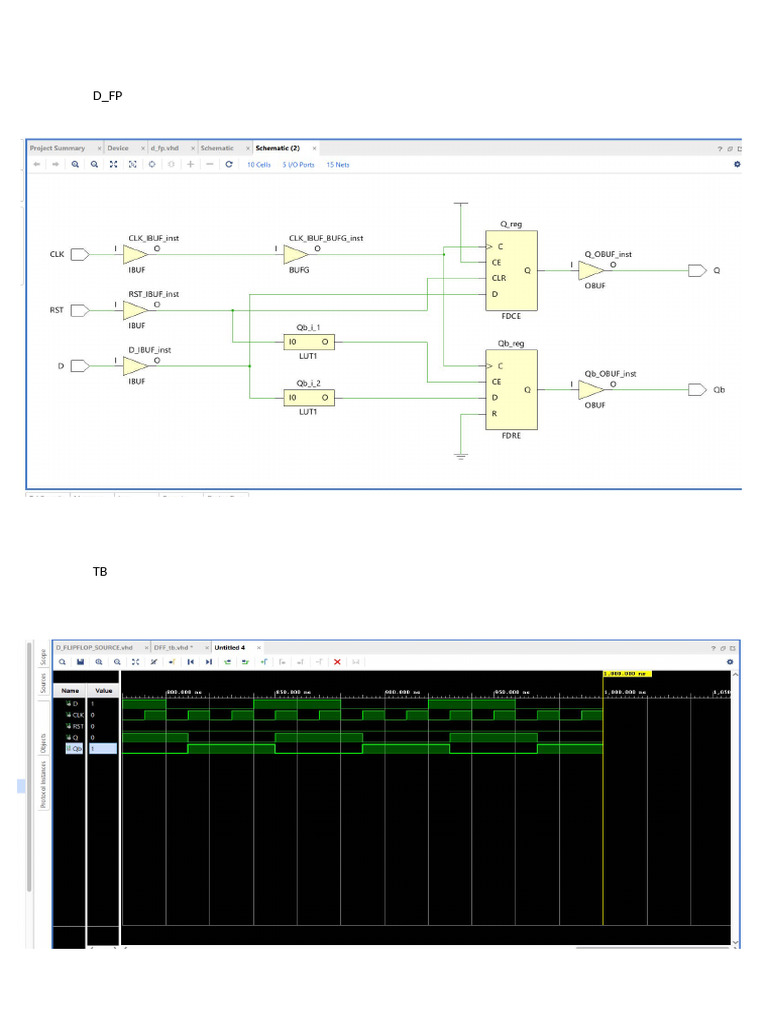Select the Qb_i_2 LUT1 cell

309,397
